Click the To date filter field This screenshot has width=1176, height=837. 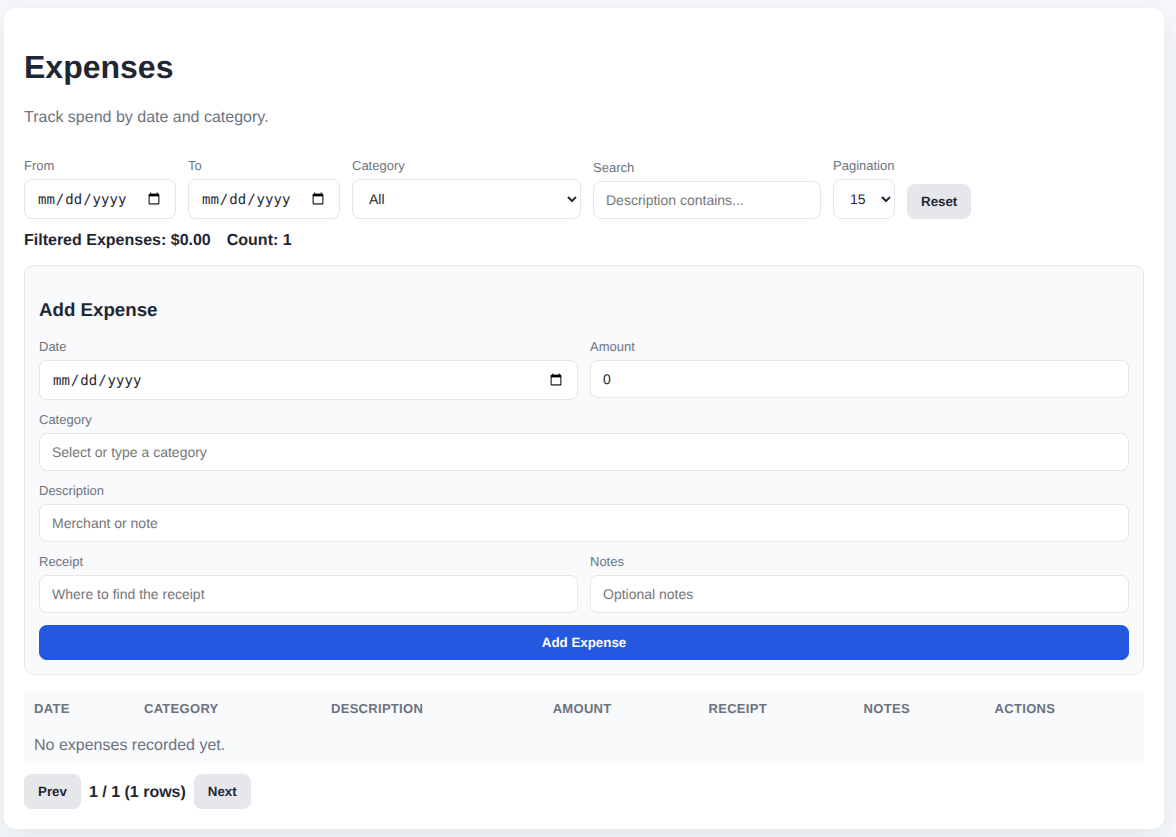pyautogui.click(x=249, y=199)
